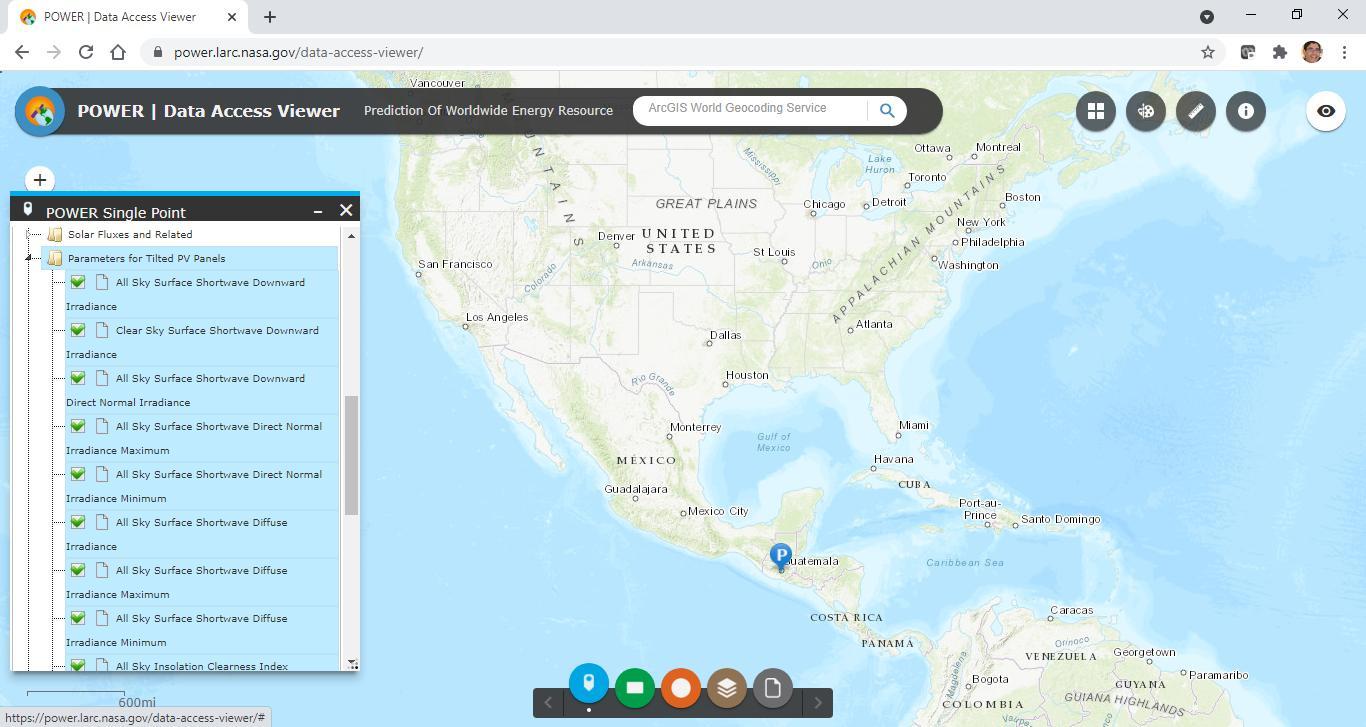Viewport: 1366px width, 727px height.
Task: Click the Houston label on the map
Action: point(747,375)
